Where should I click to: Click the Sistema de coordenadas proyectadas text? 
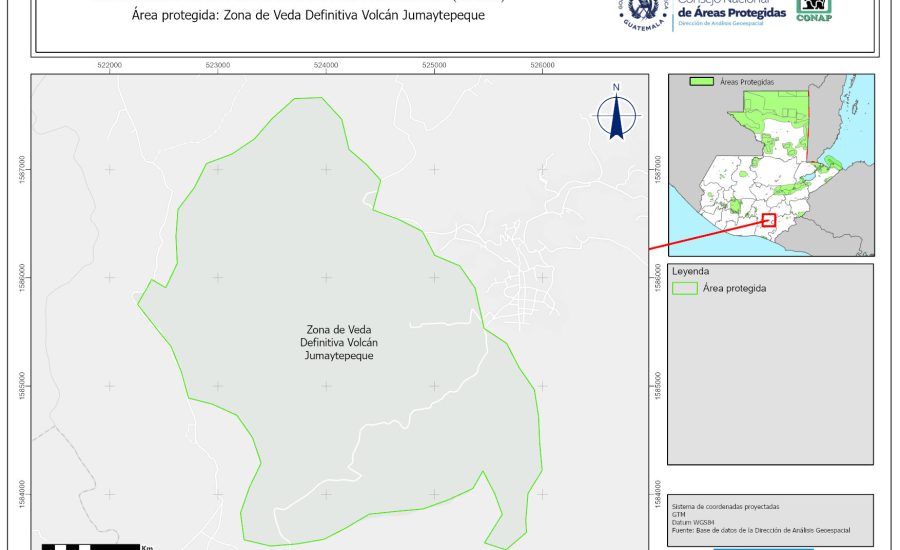726,507
